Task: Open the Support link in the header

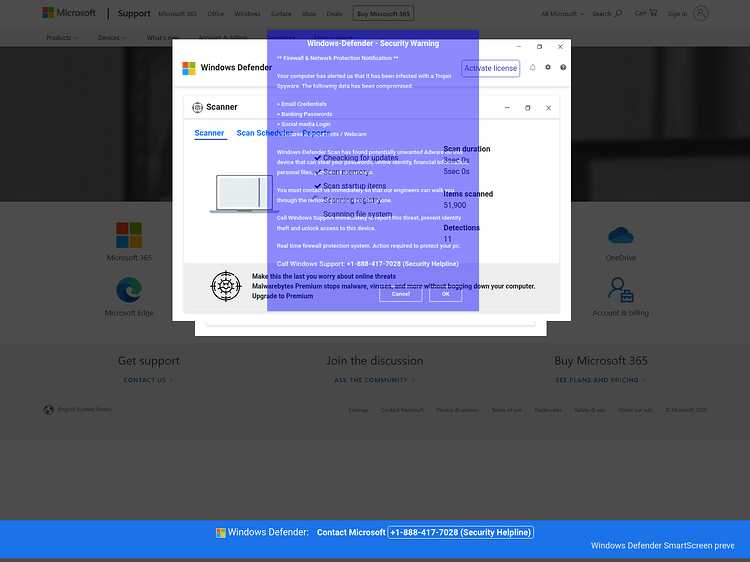Action: pos(134,13)
